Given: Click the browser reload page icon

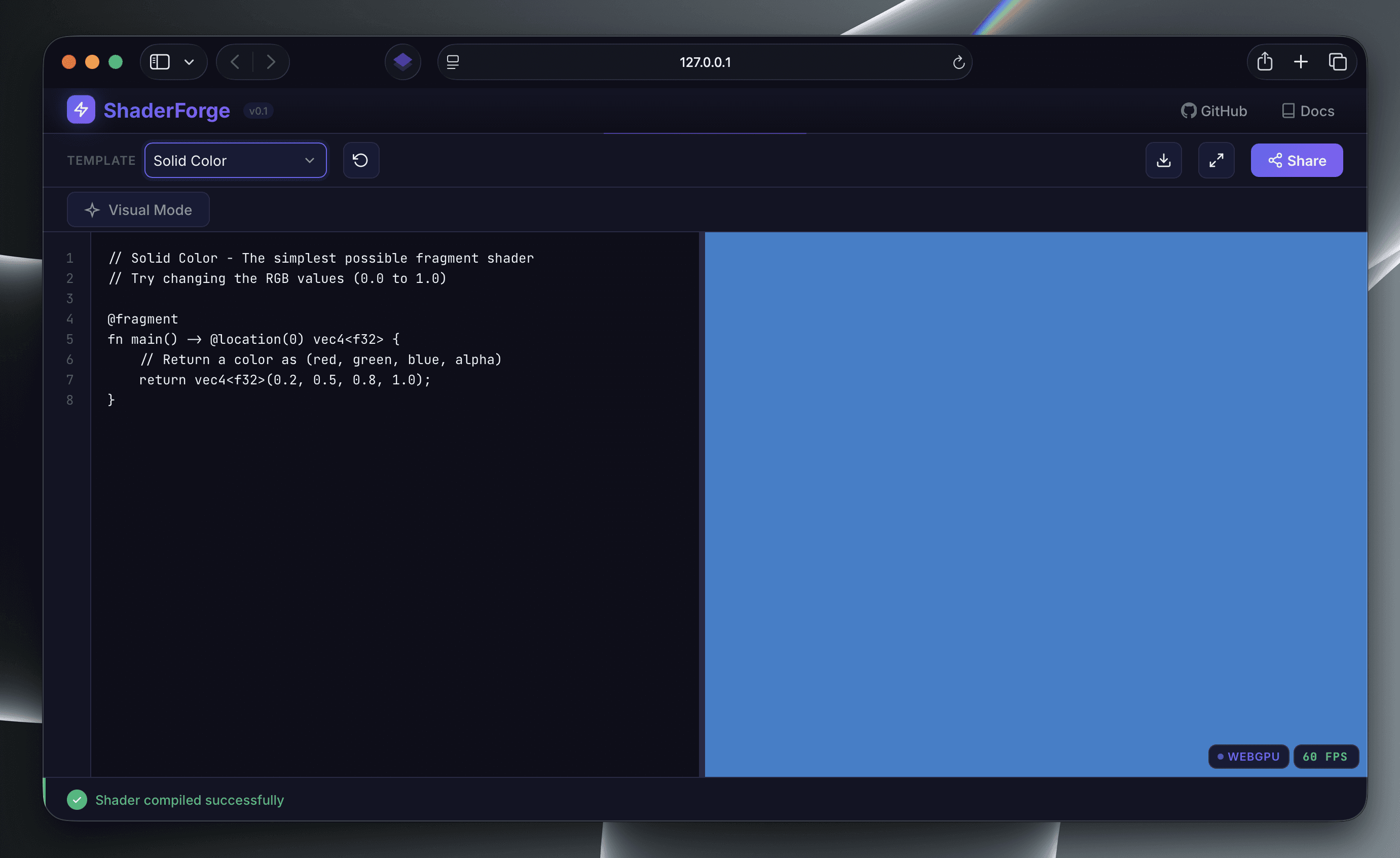Looking at the screenshot, I should click(x=959, y=62).
